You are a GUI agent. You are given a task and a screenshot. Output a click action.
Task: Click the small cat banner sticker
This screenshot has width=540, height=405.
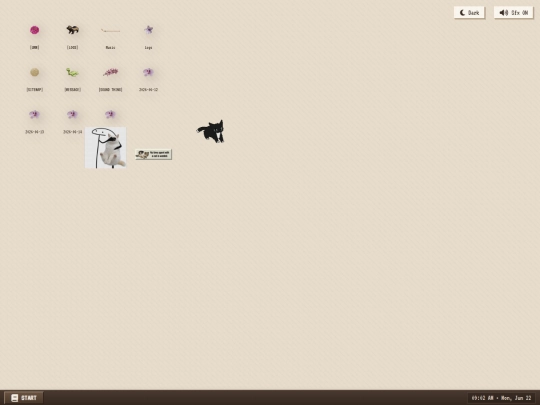153,154
